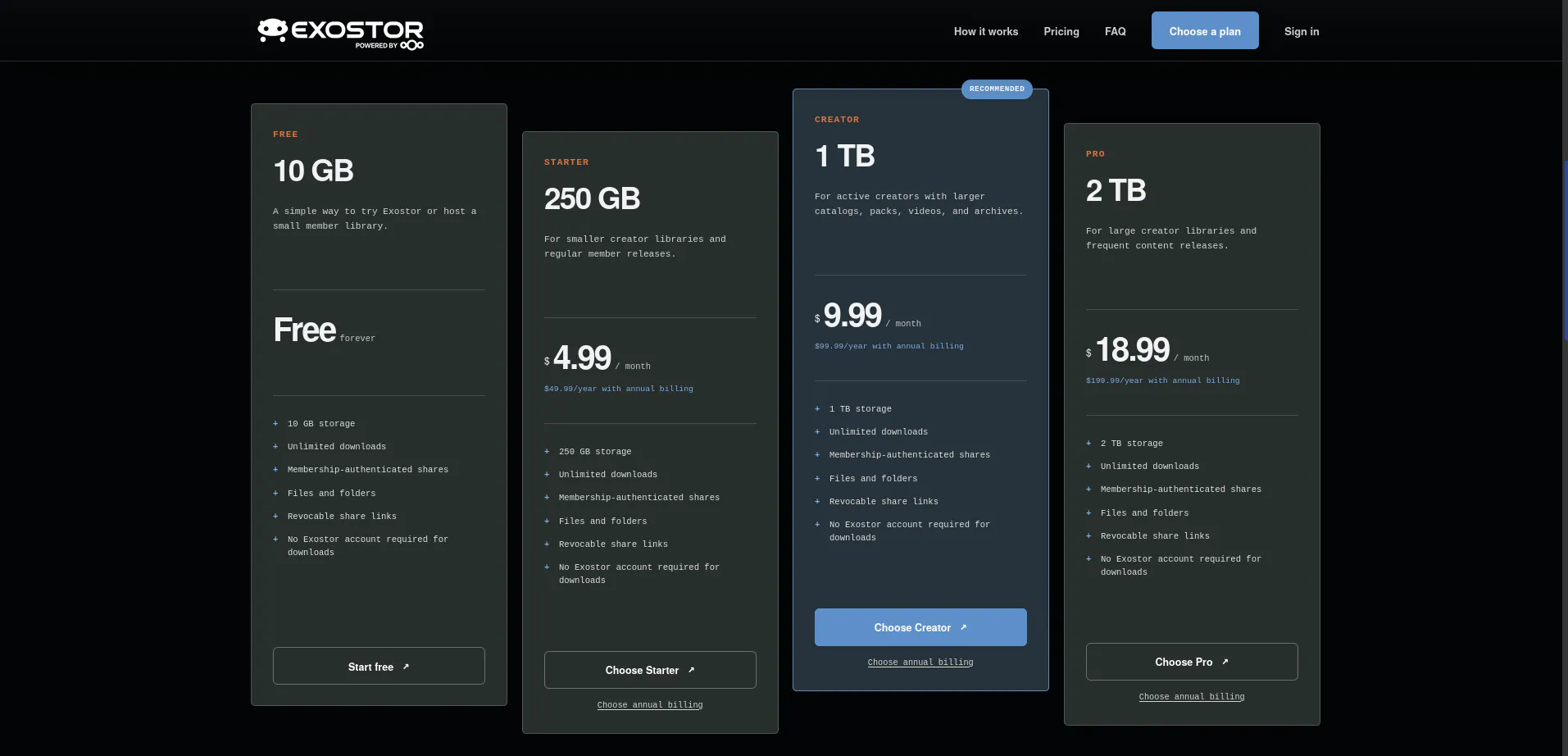Viewport: 1568px width, 756px height.
Task: Click the Exostor logo
Action: coord(340,34)
